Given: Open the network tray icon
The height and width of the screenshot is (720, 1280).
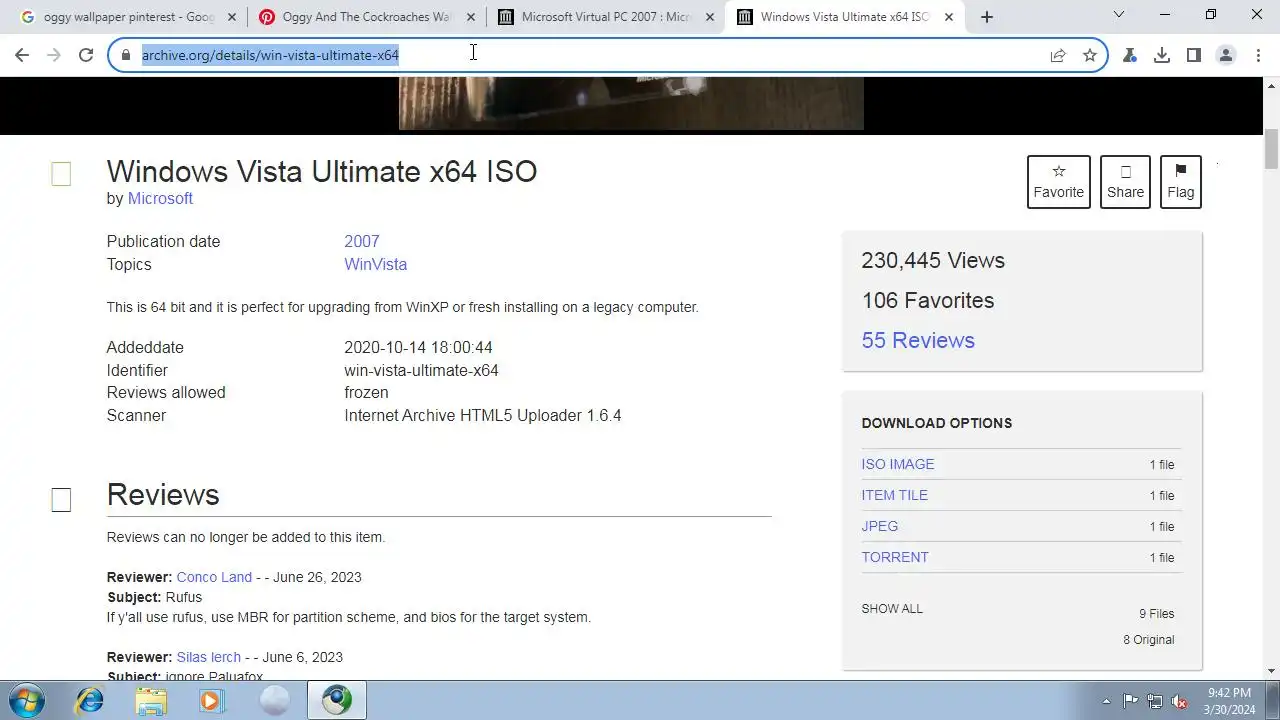Looking at the screenshot, I should click(x=1155, y=701).
